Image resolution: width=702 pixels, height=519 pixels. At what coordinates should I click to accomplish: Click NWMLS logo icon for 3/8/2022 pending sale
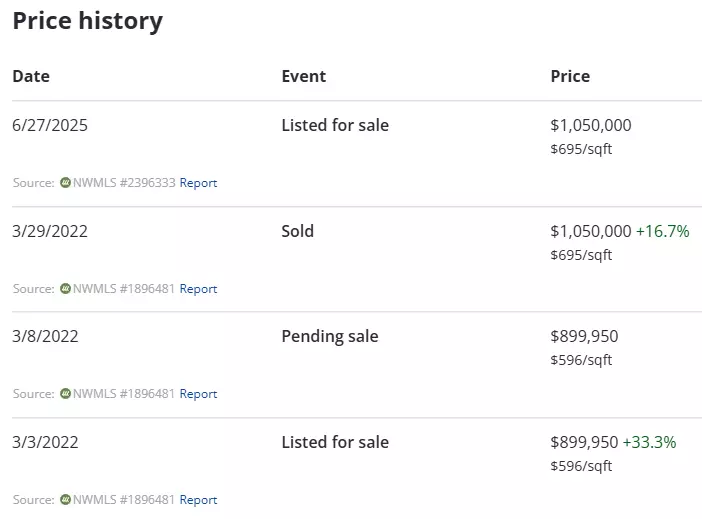tap(65, 394)
